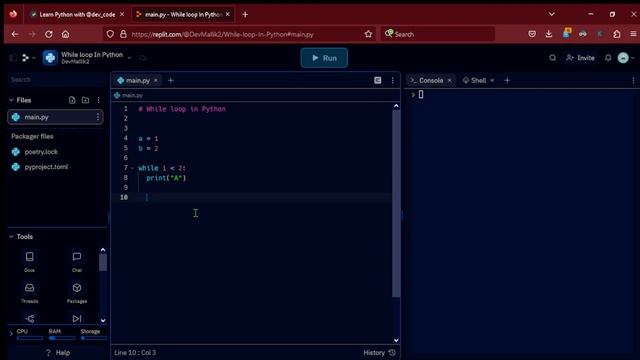Open Files panel more options menu
Viewport: 640px width, 360px height.
[x=98, y=100]
